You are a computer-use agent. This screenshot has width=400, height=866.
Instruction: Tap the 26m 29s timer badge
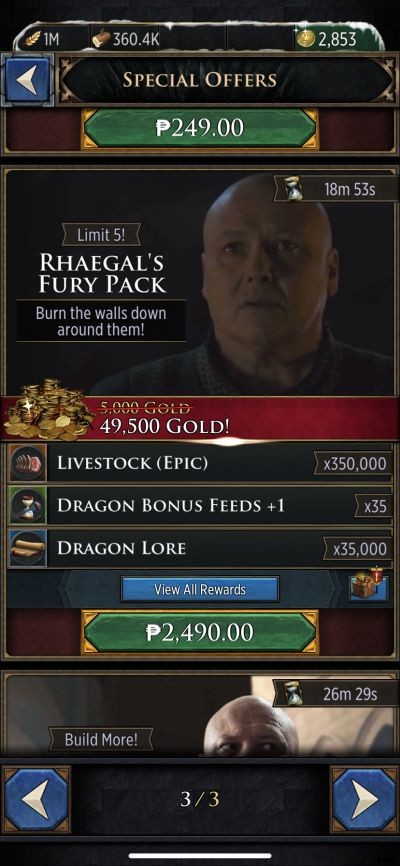(x=336, y=694)
